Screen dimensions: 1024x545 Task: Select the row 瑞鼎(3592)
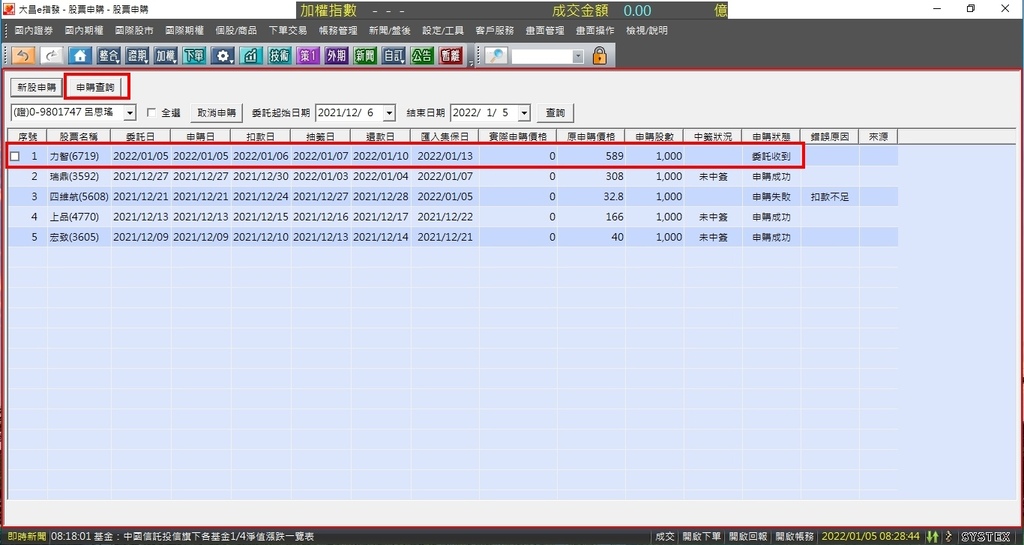point(453,177)
